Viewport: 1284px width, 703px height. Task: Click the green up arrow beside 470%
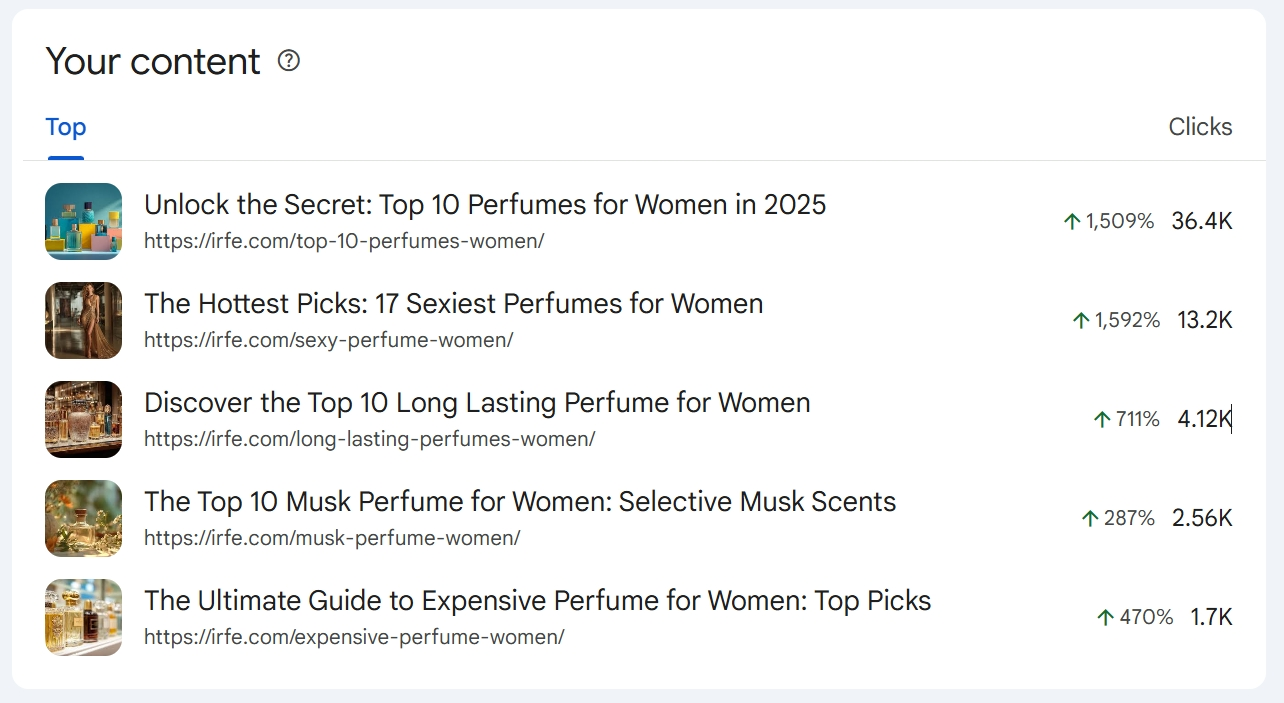pos(1106,617)
